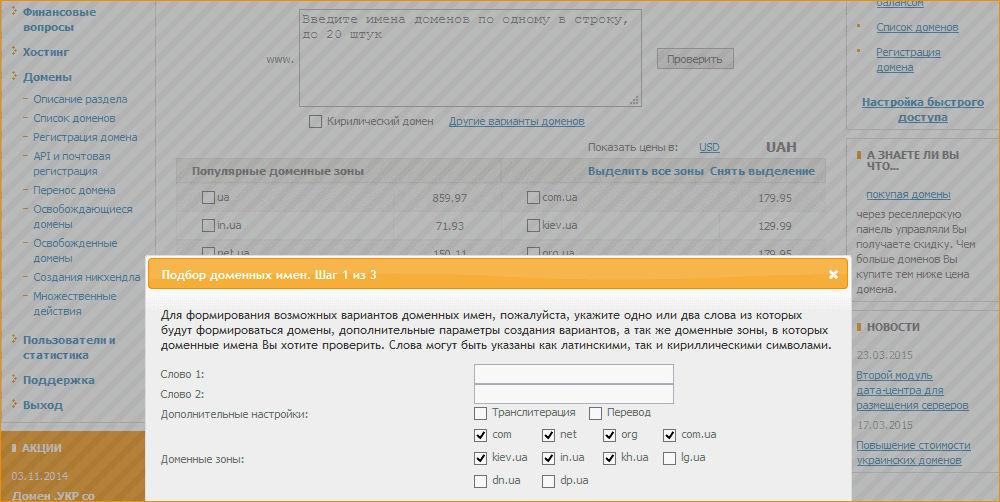Viewport: 1000px width, 502px height.
Task: Open Создания никхендла in sidebar
Action: click(86, 277)
